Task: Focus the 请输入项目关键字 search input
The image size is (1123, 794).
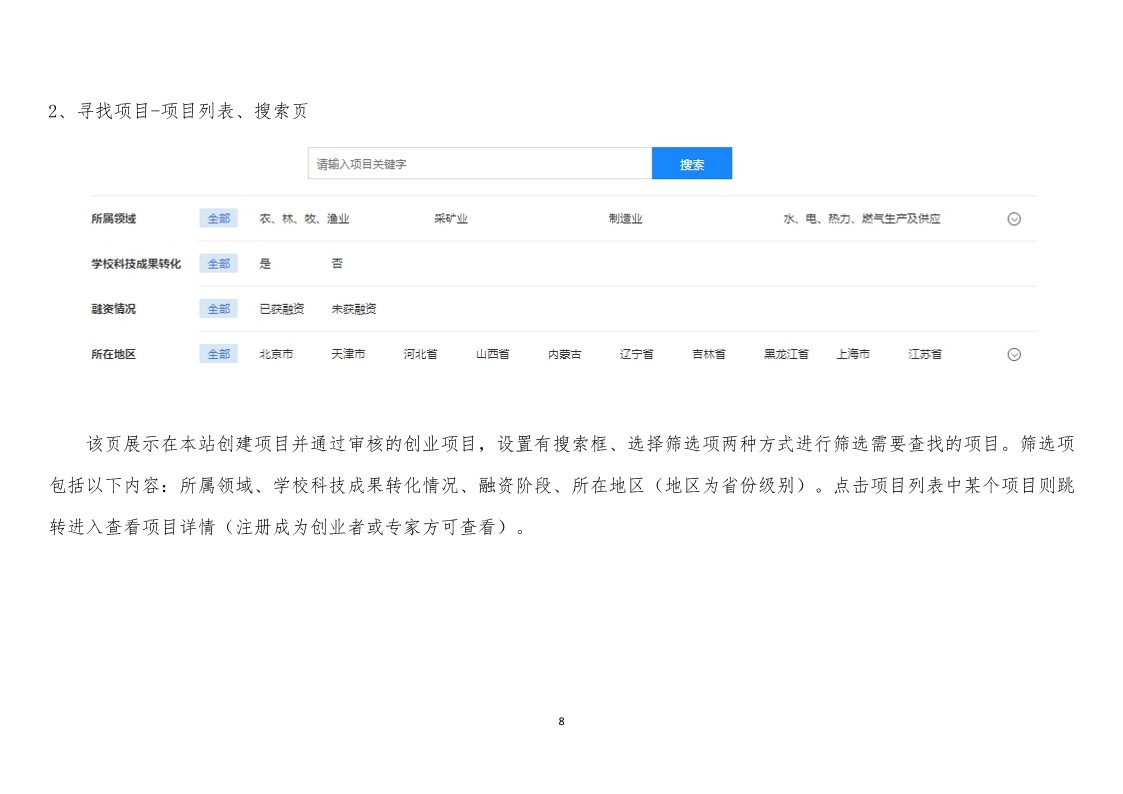Action: pos(480,163)
